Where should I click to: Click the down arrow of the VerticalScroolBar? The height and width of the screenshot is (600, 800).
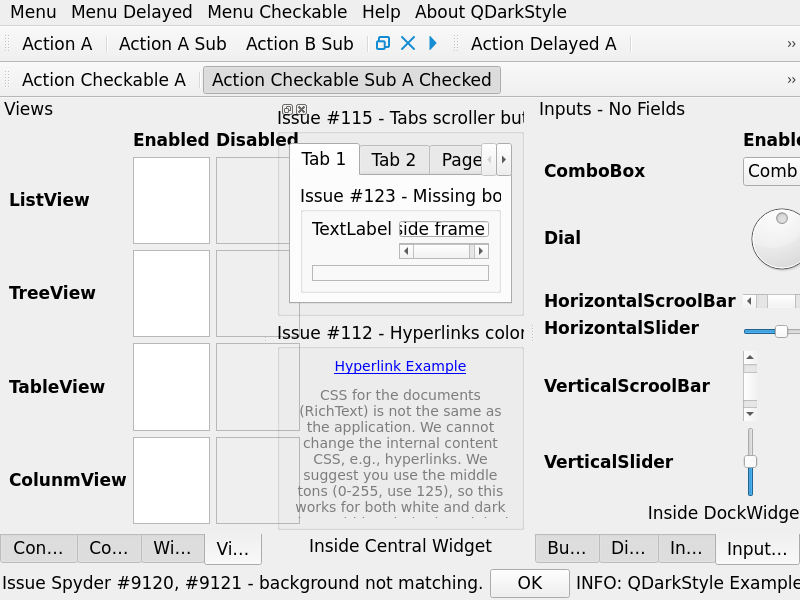pyautogui.click(x=750, y=412)
